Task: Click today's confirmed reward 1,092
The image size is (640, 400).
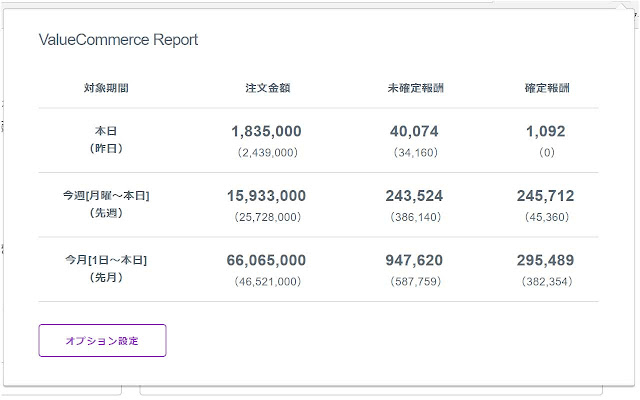Action: click(x=546, y=131)
